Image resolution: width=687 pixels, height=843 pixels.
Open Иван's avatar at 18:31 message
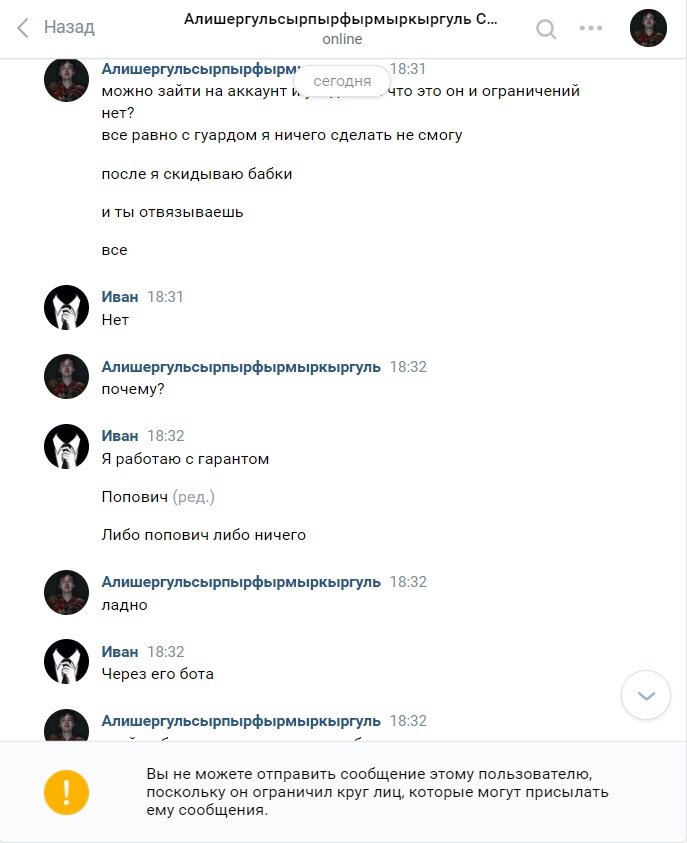(66, 308)
